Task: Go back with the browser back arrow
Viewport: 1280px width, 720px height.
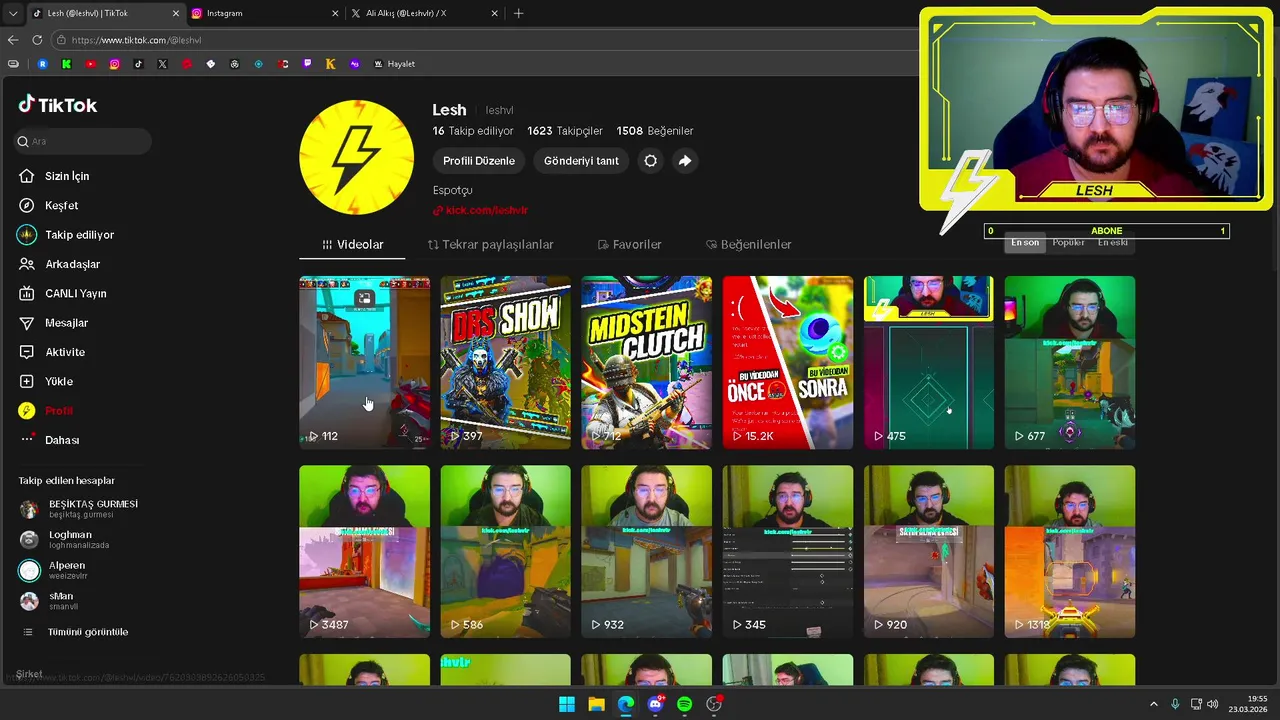Action: click(12, 40)
